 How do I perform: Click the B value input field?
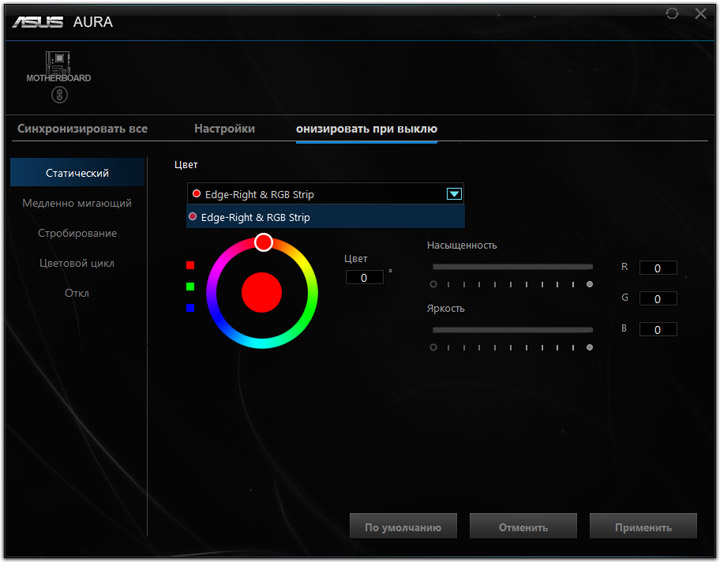(x=658, y=329)
